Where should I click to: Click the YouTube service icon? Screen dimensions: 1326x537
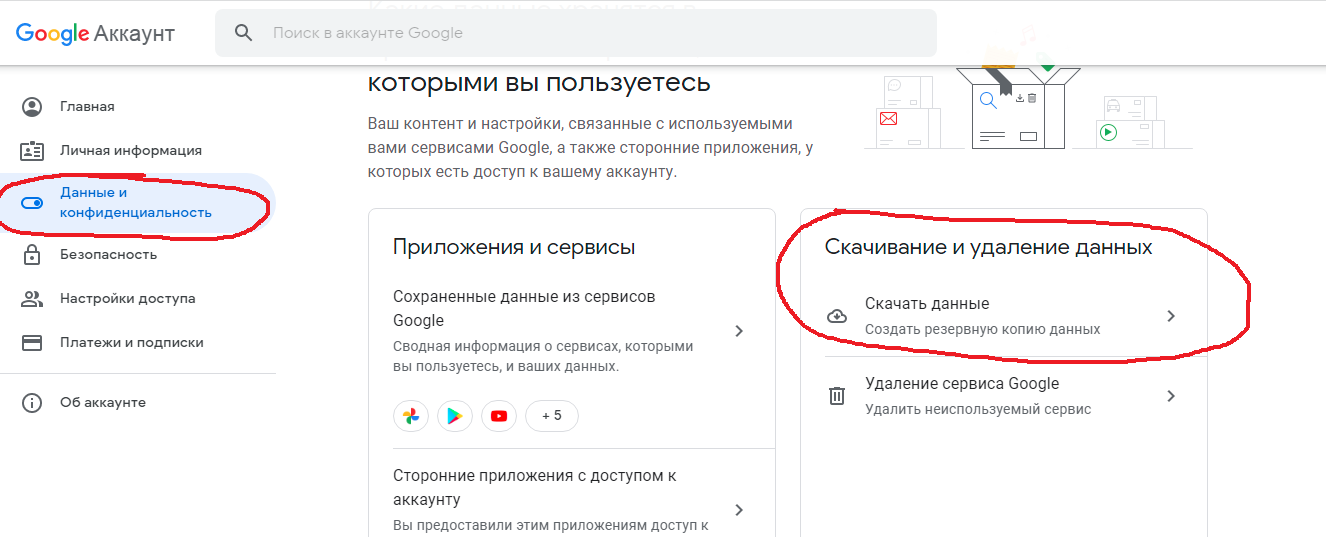[499, 416]
